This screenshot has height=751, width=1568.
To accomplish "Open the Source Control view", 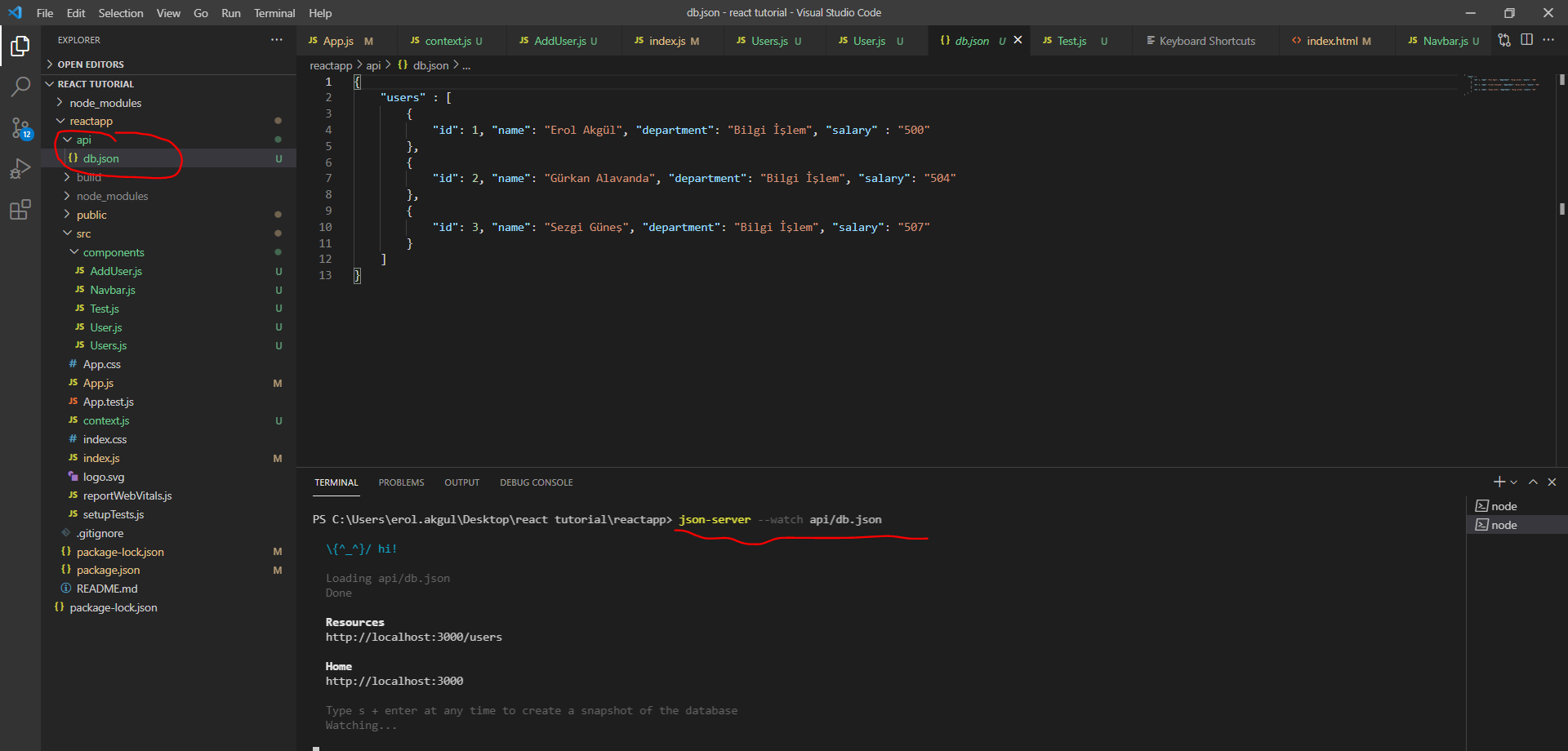I will [x=20, y=128].
